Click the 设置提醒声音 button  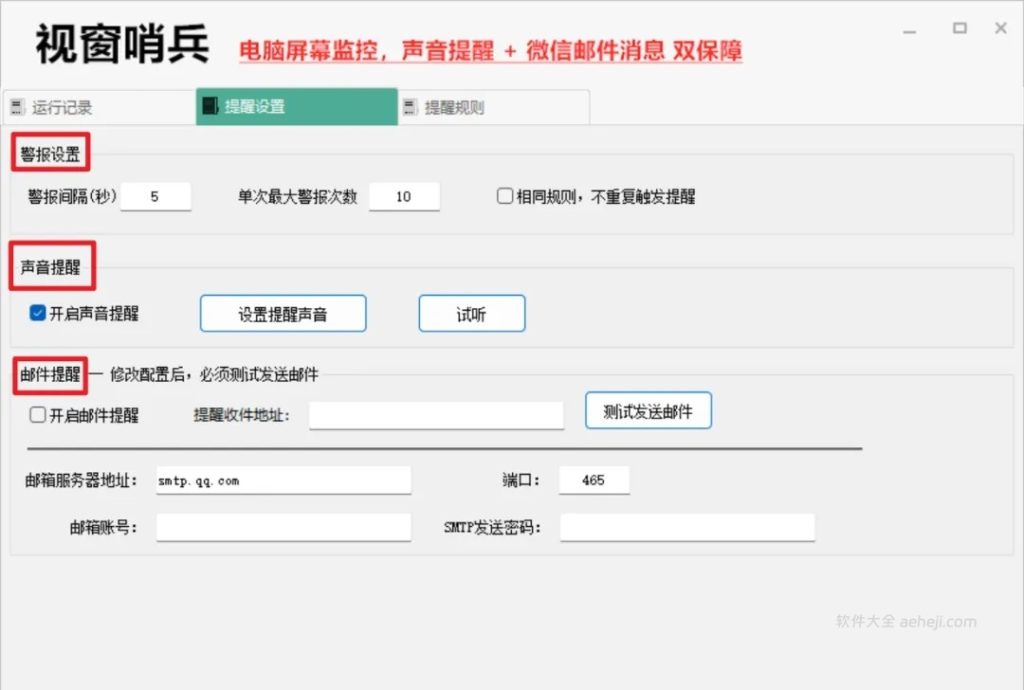283,313
